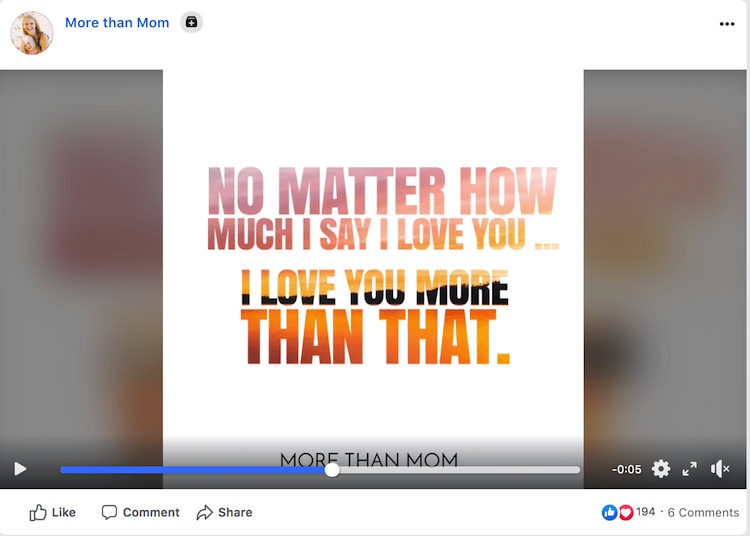
Task: Share this post
Action: tap(224, 512)
